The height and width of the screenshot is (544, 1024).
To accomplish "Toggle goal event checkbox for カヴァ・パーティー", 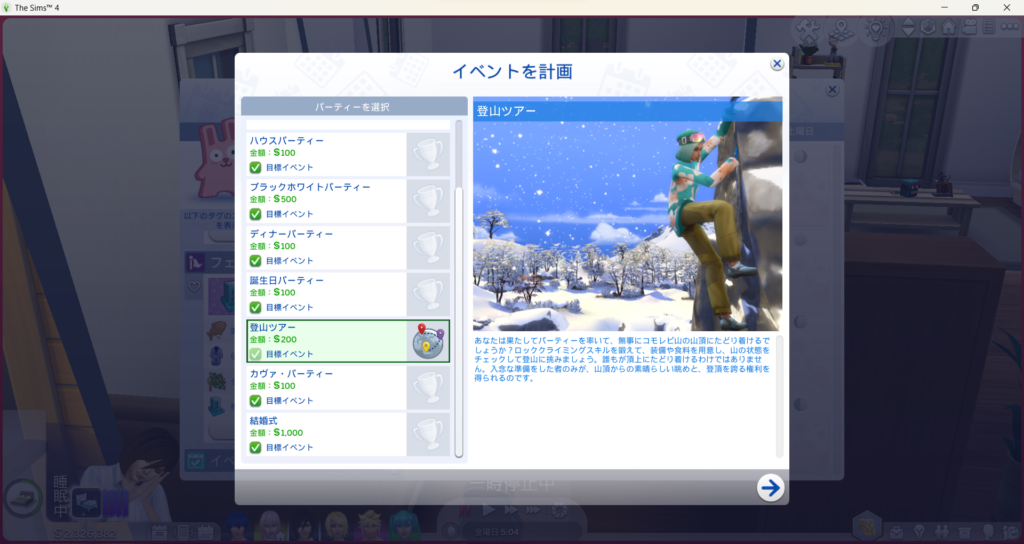I will pos(255,401).
